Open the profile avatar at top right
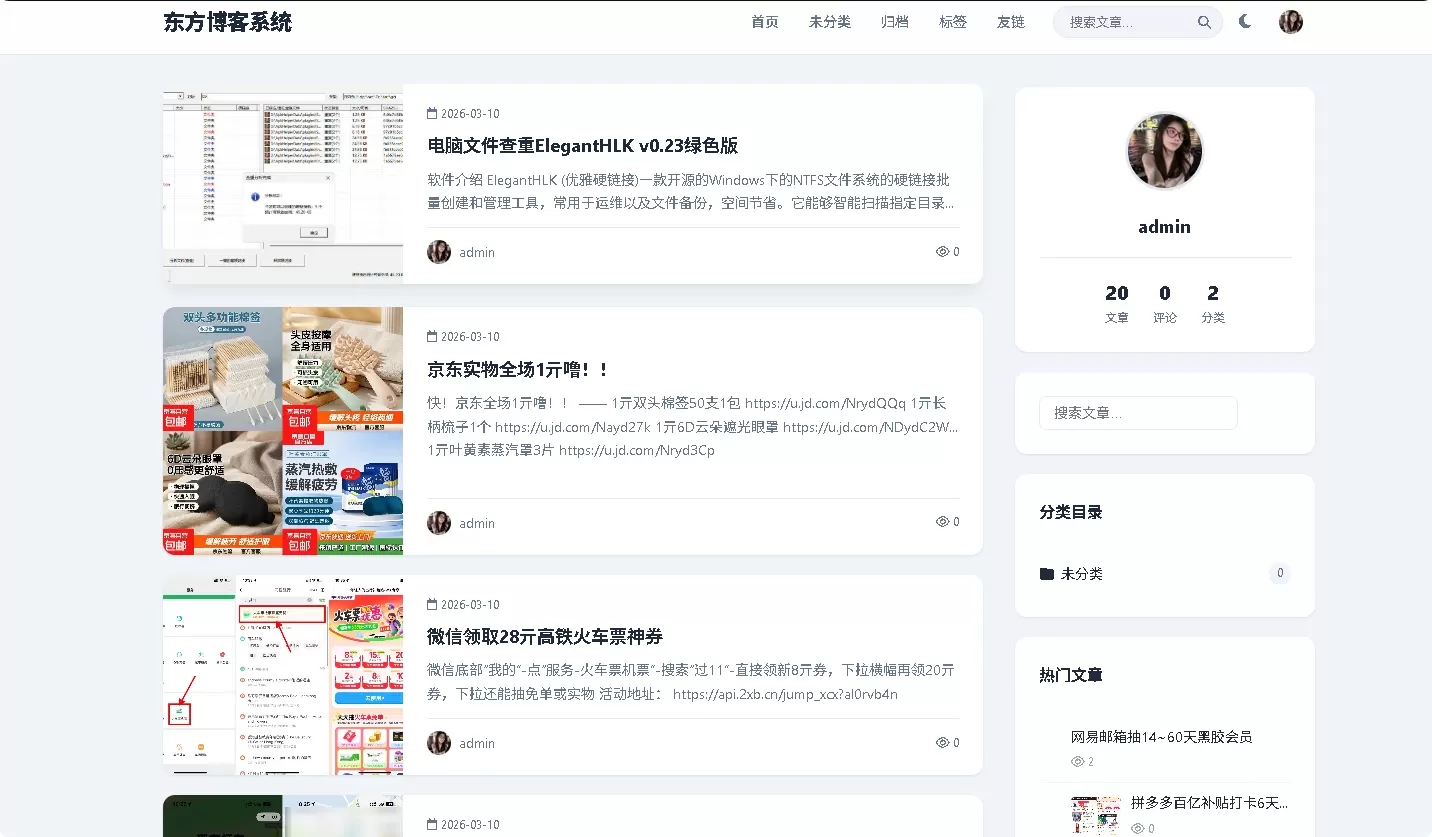 [1290, 21]
